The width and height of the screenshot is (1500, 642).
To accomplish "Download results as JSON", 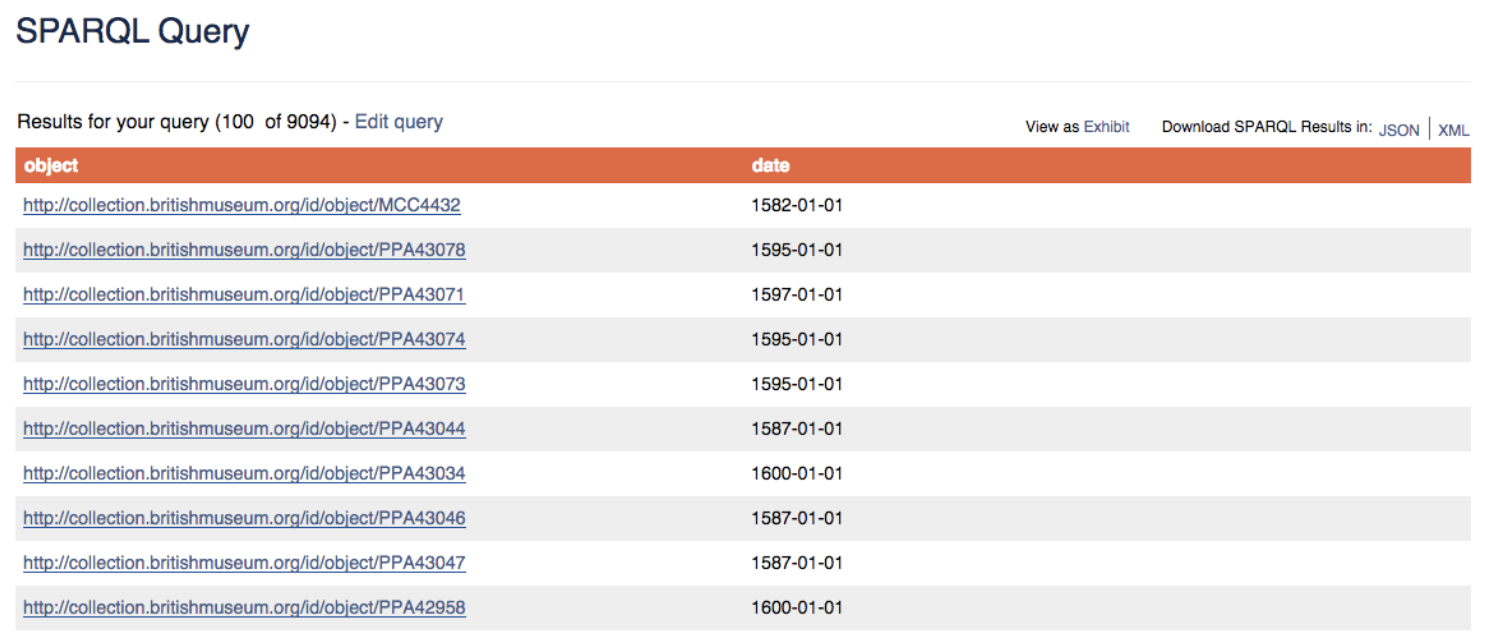I will 1398,130.
